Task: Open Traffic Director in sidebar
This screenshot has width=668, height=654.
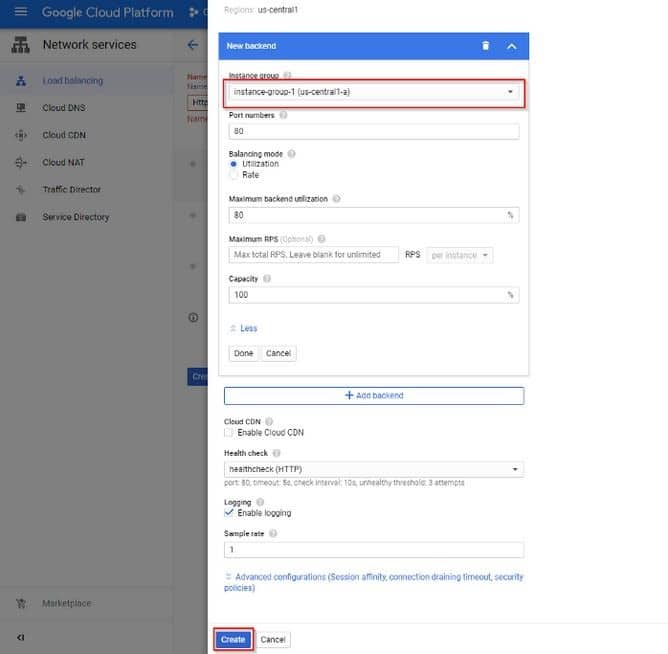Action: click(x=72, y=190)
